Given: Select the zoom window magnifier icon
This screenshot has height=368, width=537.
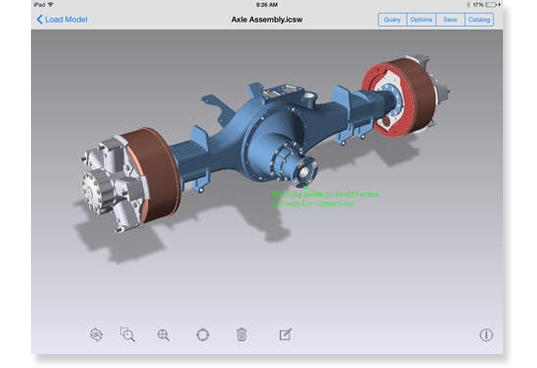Looking at the screenshot, I should 127,334.
